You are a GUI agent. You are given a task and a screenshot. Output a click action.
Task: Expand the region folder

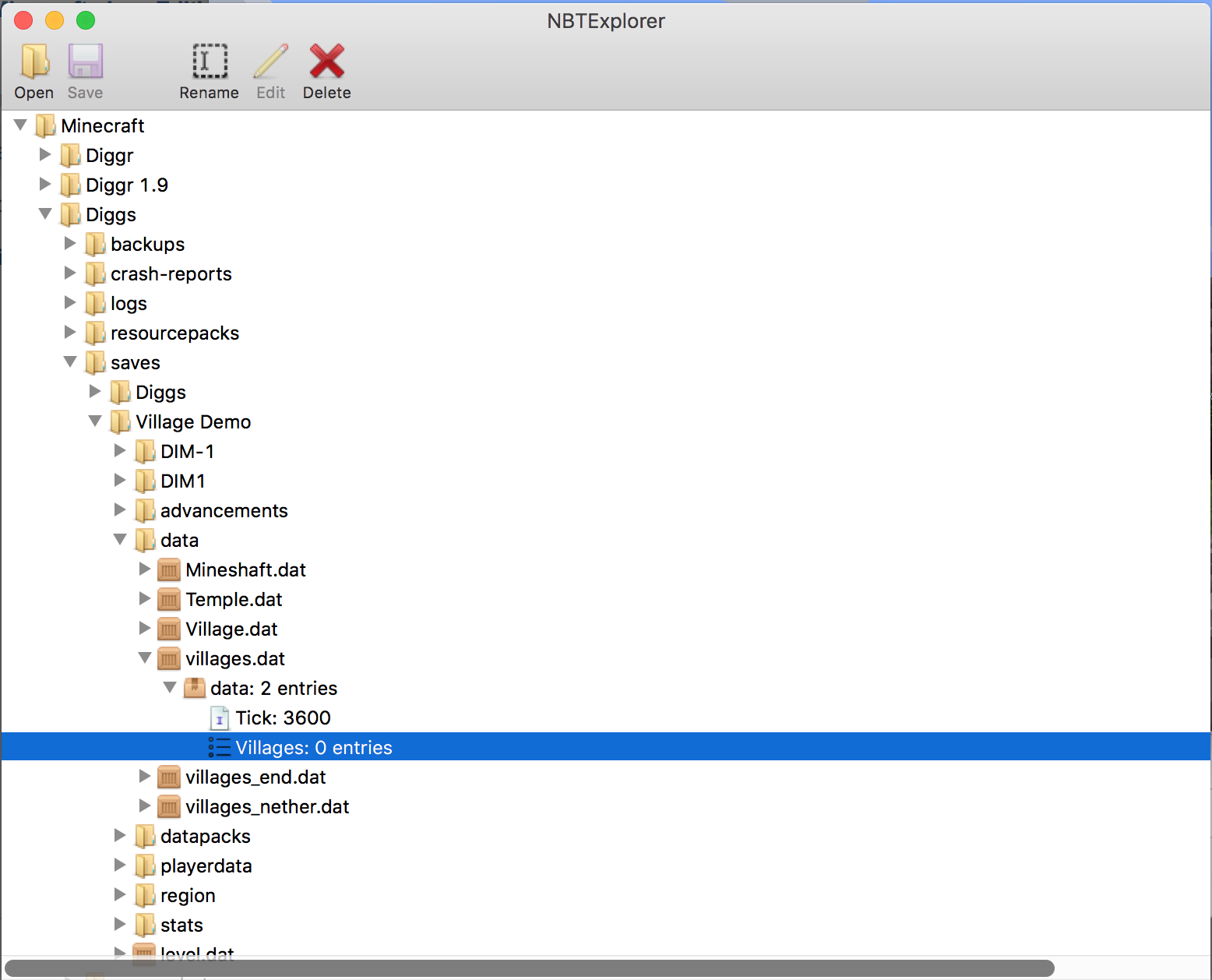120,894
